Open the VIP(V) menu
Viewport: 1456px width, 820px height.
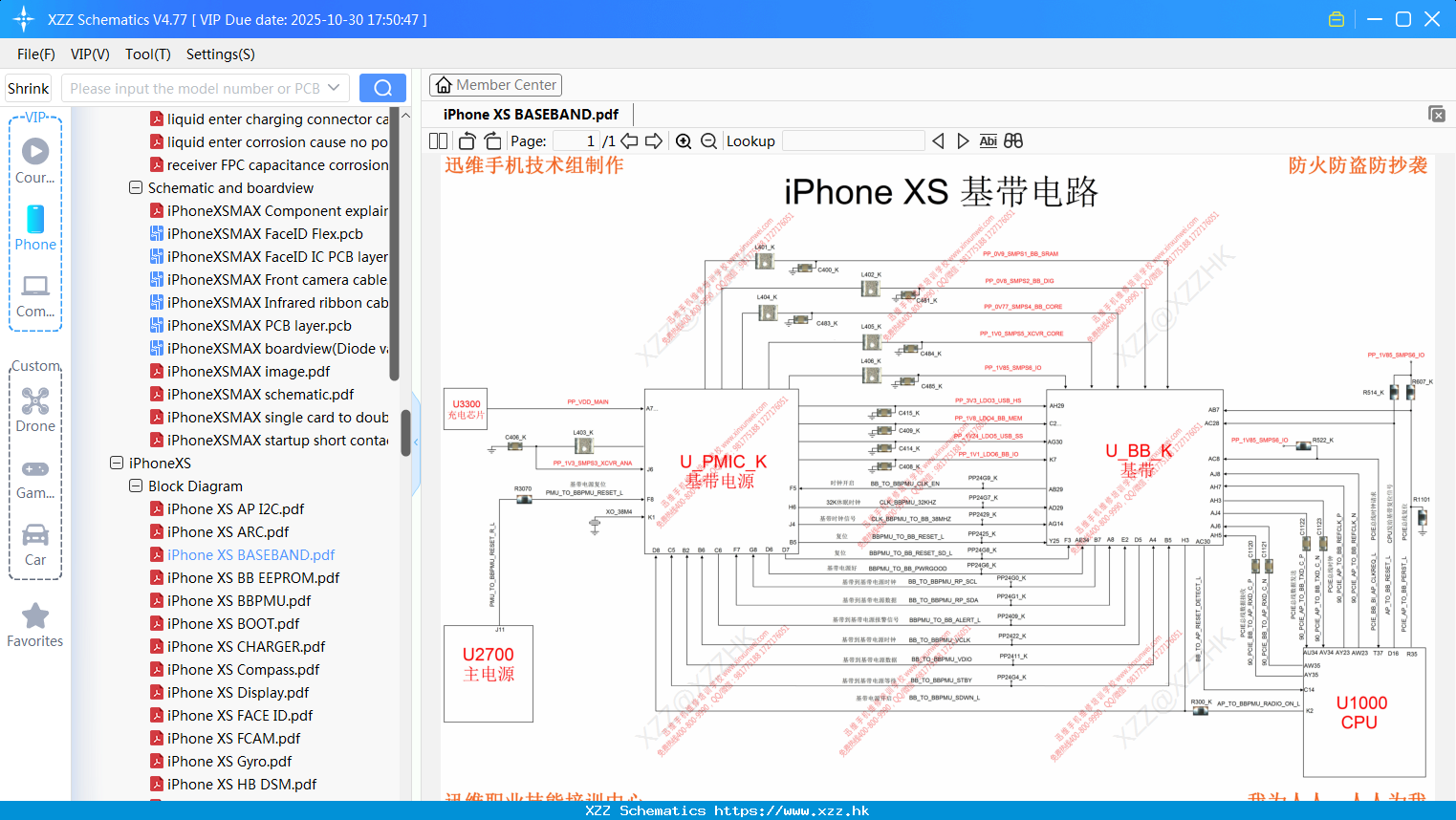pyautogui.click(x=90, y=54)
